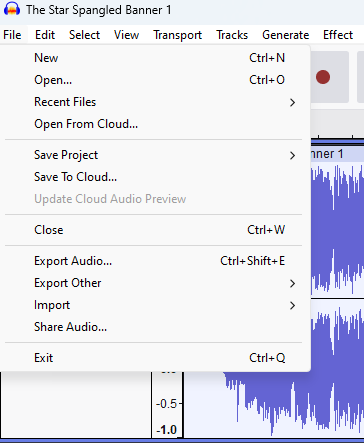Choose New from the File menu
This screenshot has width=364, height=443.
click(155, 58)
